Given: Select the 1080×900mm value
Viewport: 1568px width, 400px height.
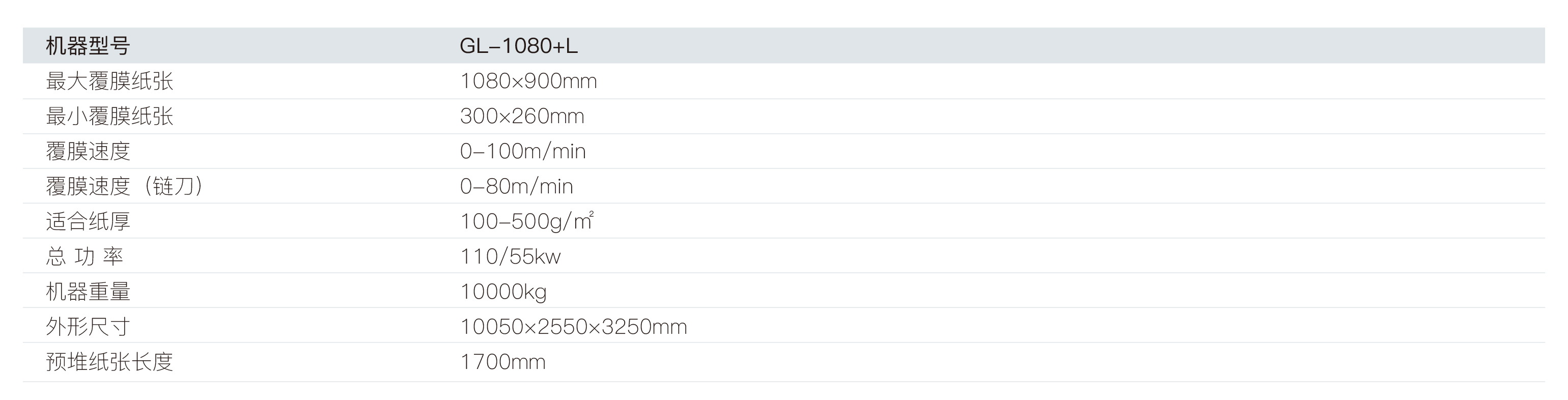Looking at the screenshot, I should tap(528, 81).
